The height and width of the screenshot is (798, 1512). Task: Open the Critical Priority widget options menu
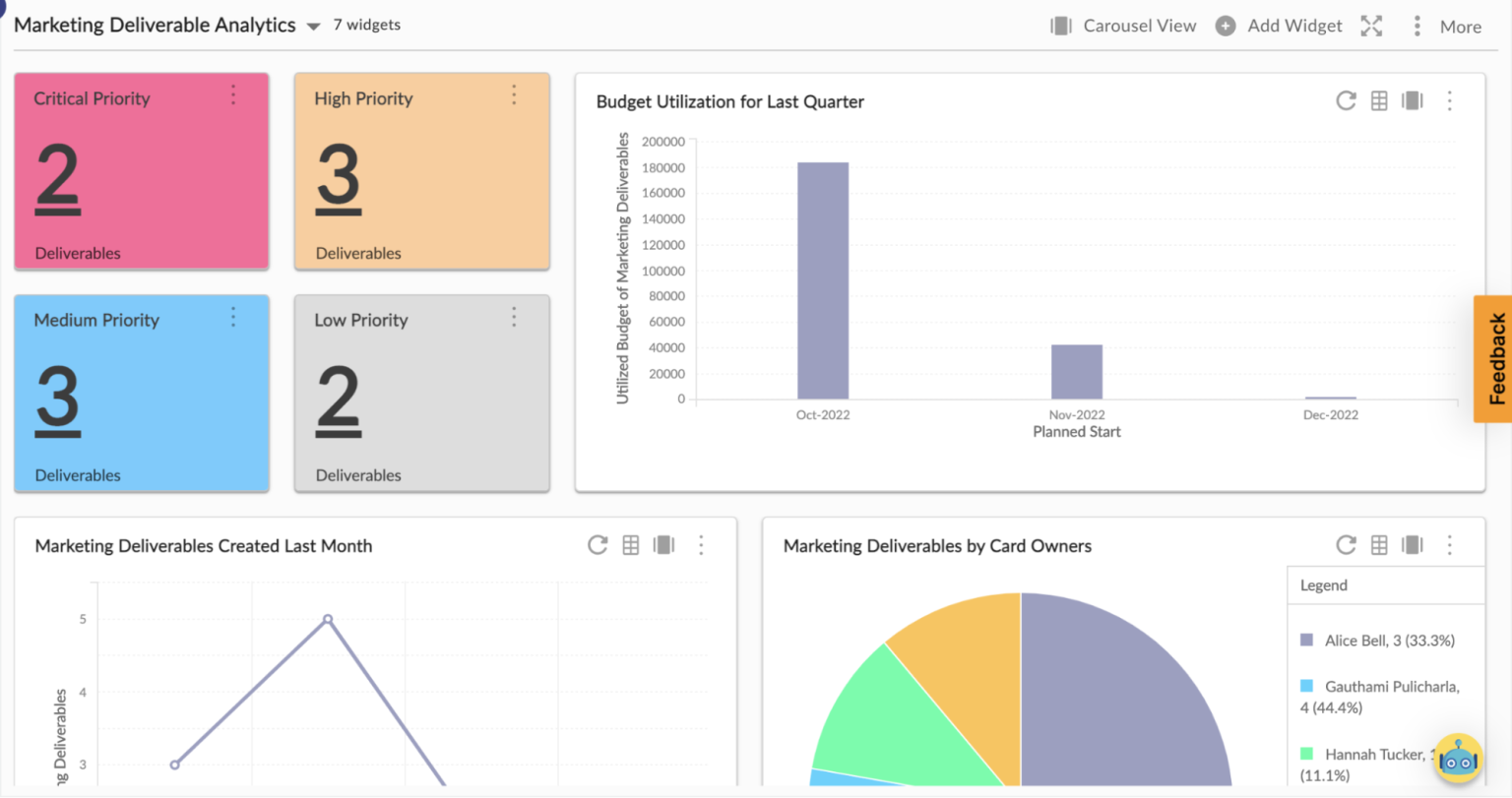(x=233, y=95)
